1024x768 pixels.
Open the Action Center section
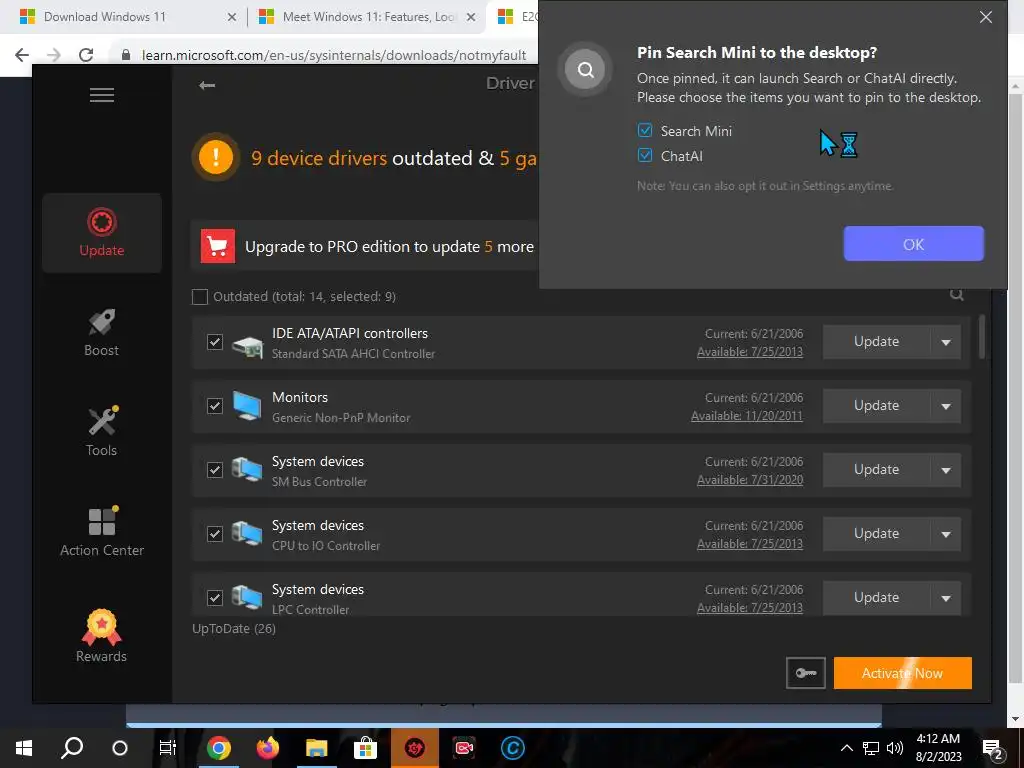pos(102,532)
